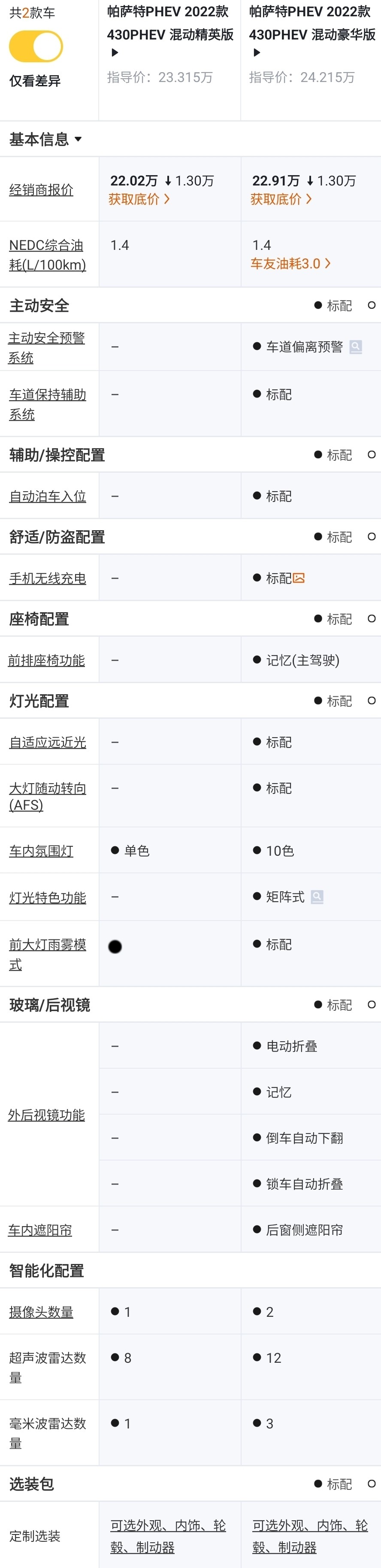Jump to the 主动安全 section header
381x1568 pixels.
[x=39, y=306]
